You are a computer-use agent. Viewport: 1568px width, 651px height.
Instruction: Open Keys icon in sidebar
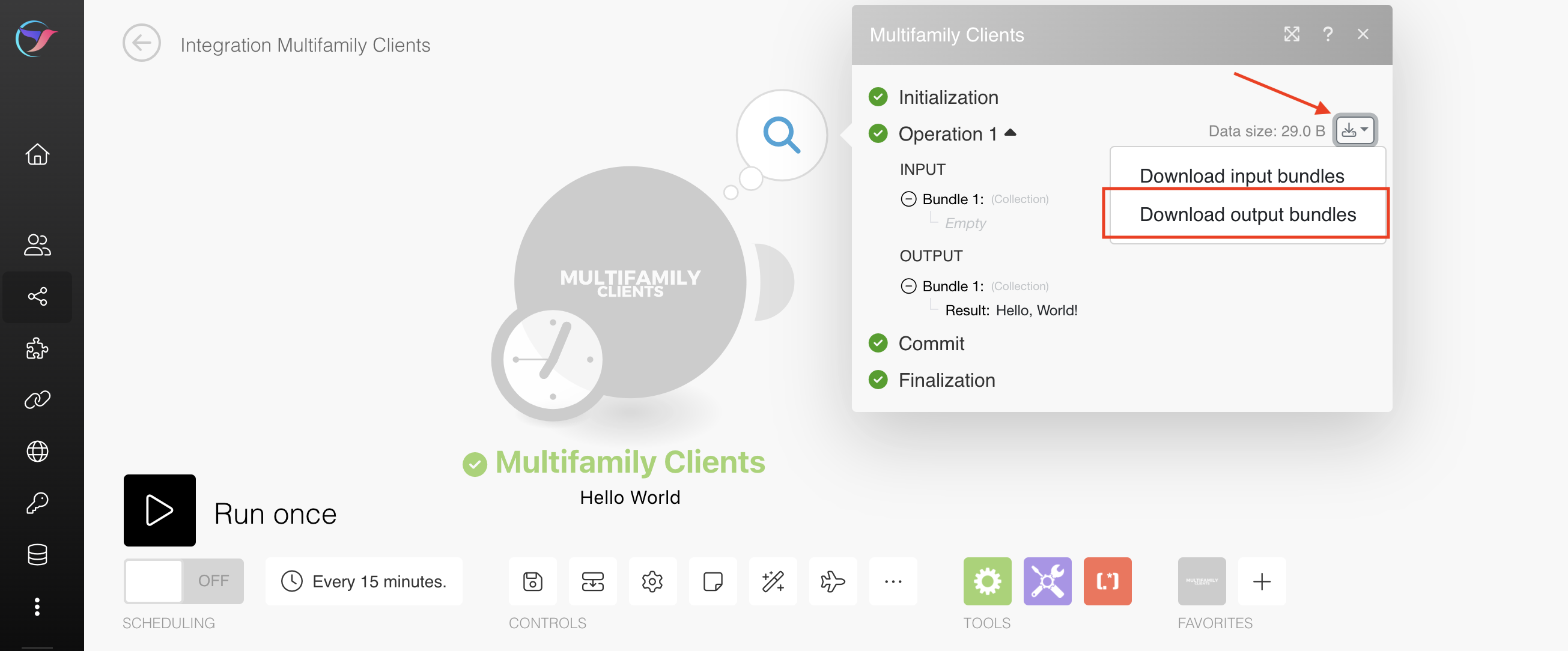pos(37,503)
